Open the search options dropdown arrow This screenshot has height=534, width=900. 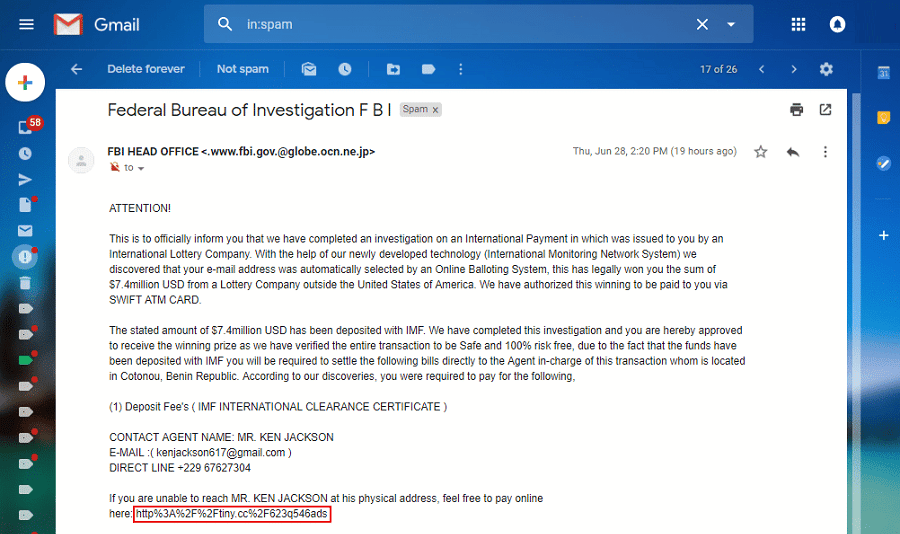click(731, 24)
